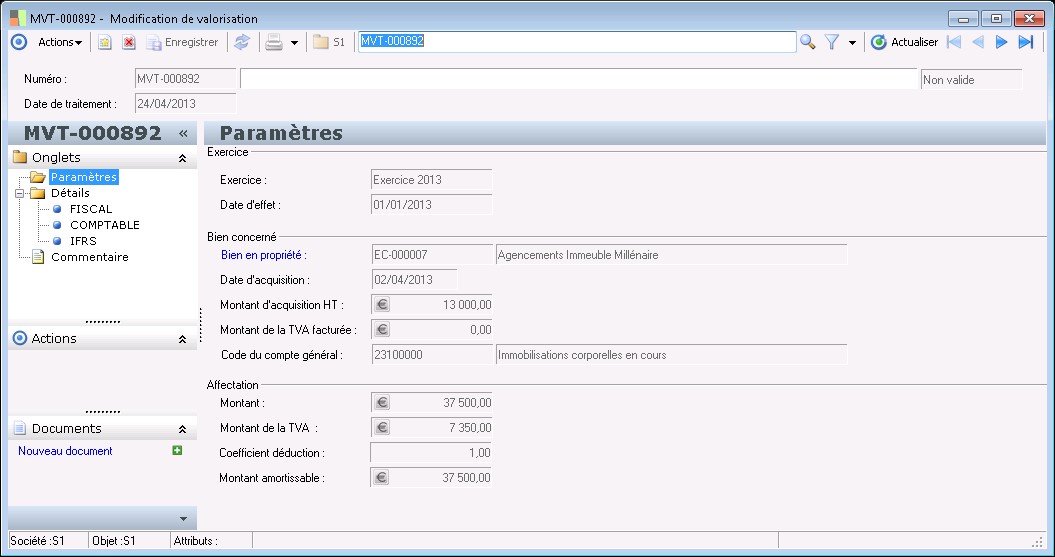Click the printer icon

(x=273, y=42)
